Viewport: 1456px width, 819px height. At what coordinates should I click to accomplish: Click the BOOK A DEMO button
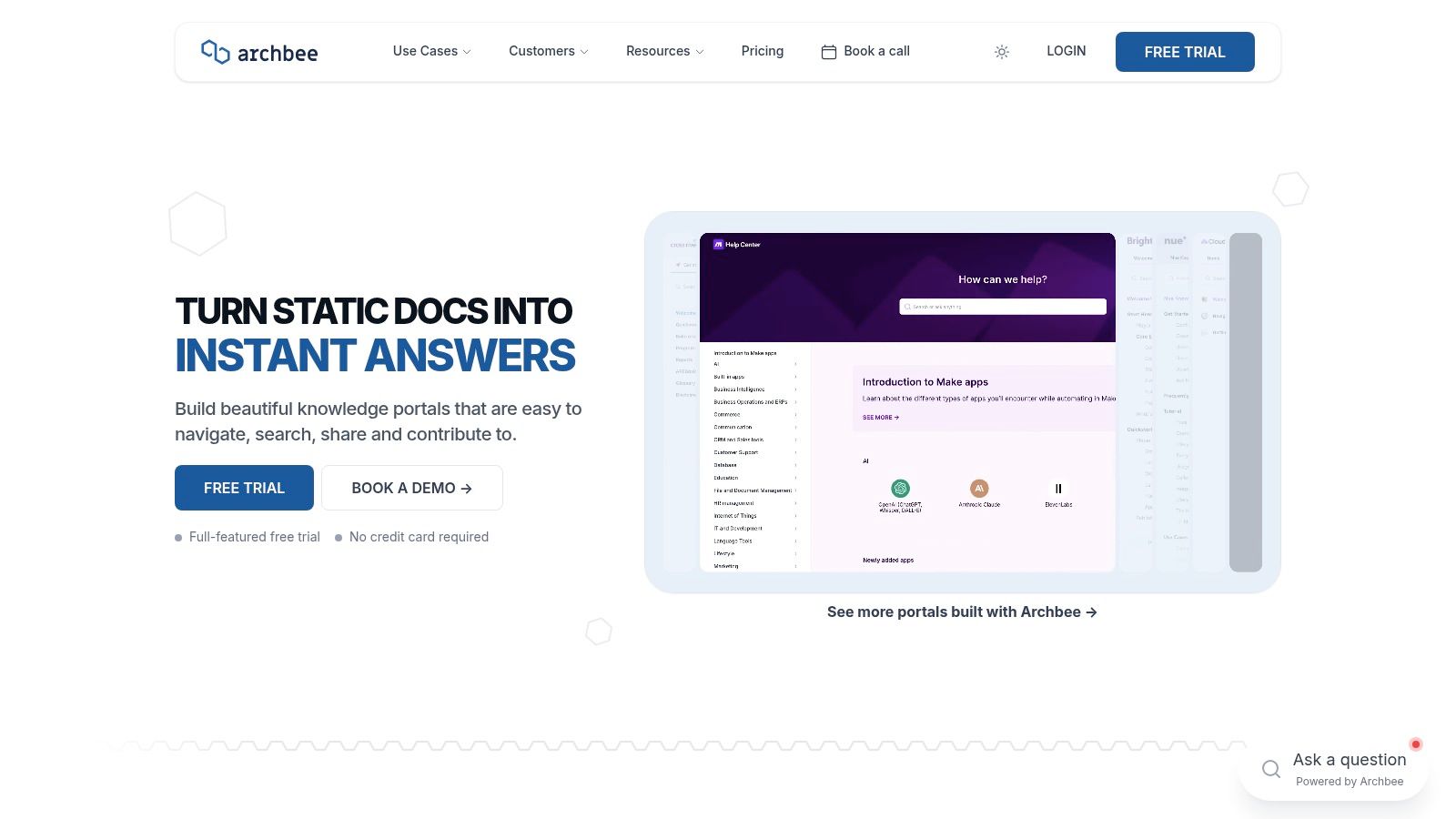412,488
